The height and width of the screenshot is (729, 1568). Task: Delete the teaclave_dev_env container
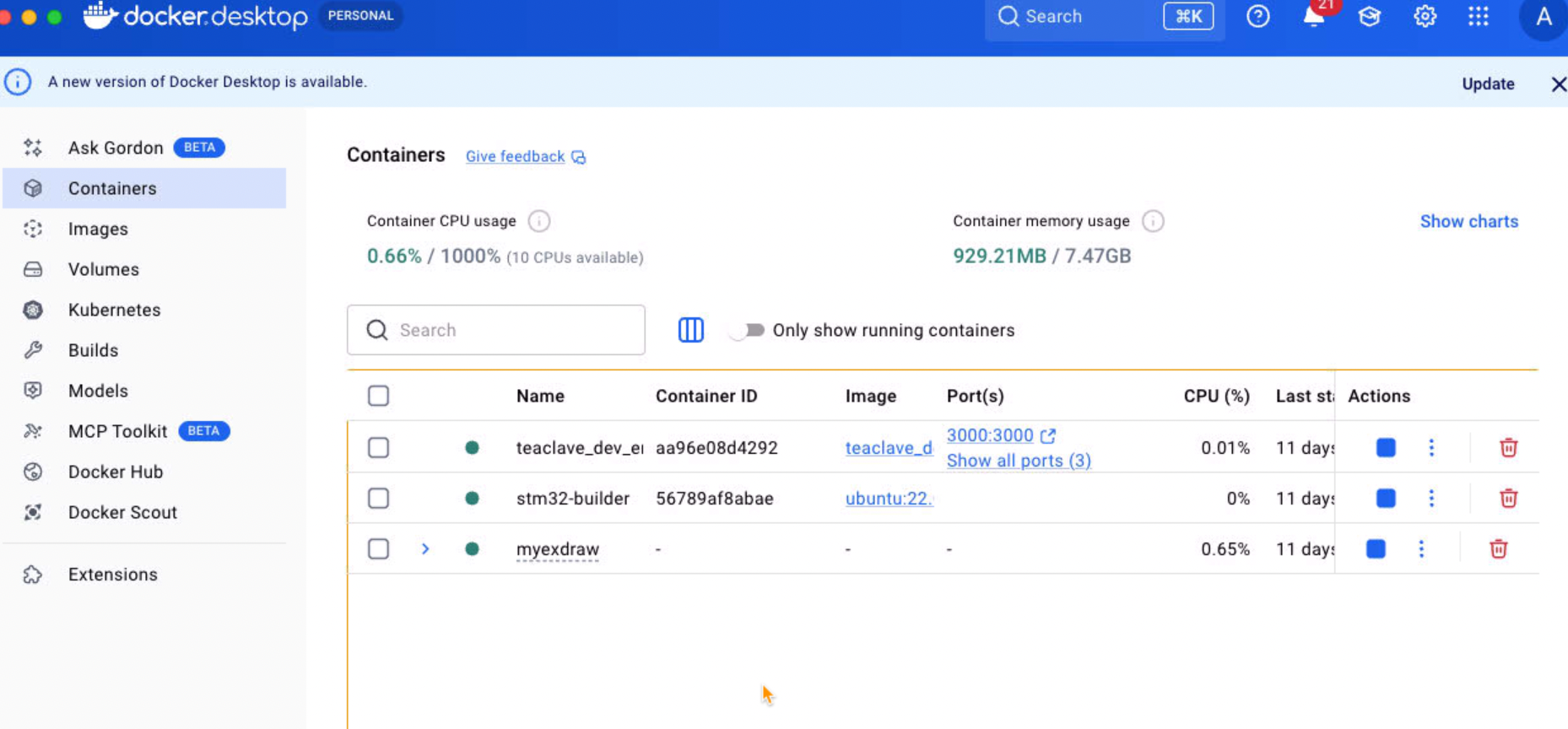click(x=1509, y=447)
